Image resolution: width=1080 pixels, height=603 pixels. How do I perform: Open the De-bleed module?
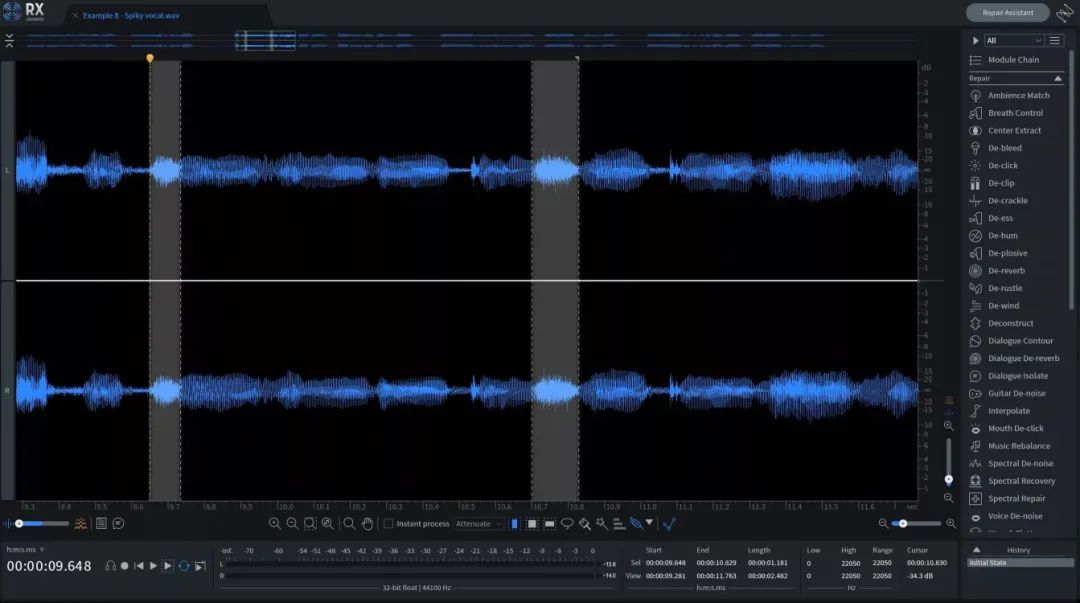(995, 147)
